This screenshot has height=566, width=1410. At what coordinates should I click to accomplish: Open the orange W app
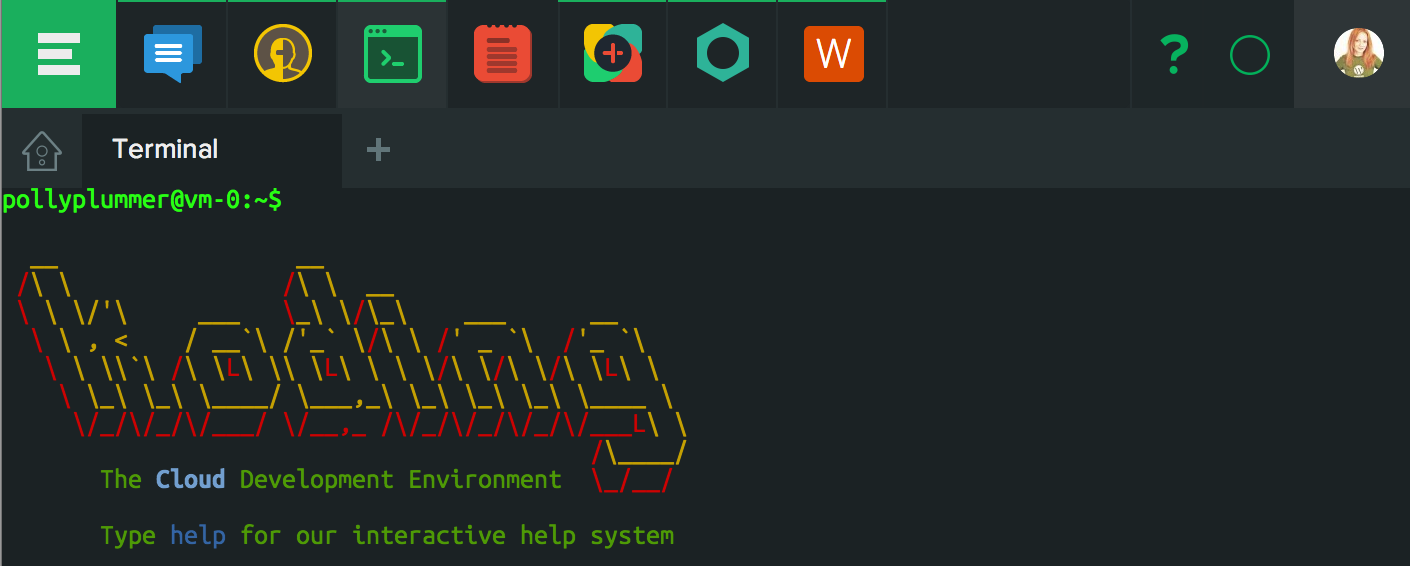(833, 54)
